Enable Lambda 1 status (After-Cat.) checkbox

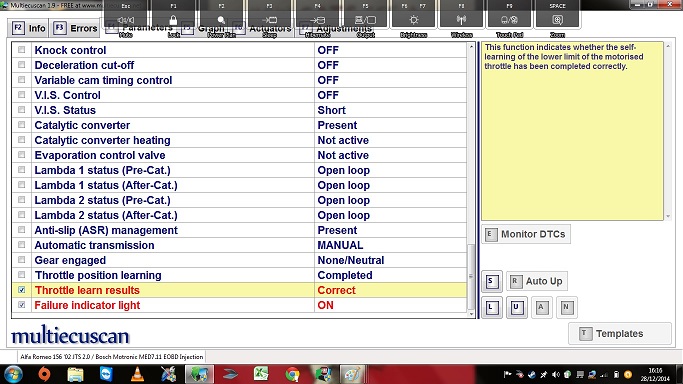(21, 185)
